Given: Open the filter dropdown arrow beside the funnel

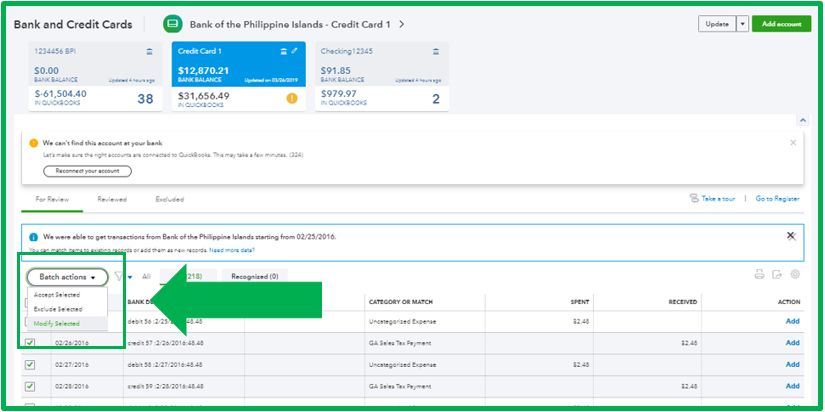Looking at the screenshot, I should click(x=129, y=277).
